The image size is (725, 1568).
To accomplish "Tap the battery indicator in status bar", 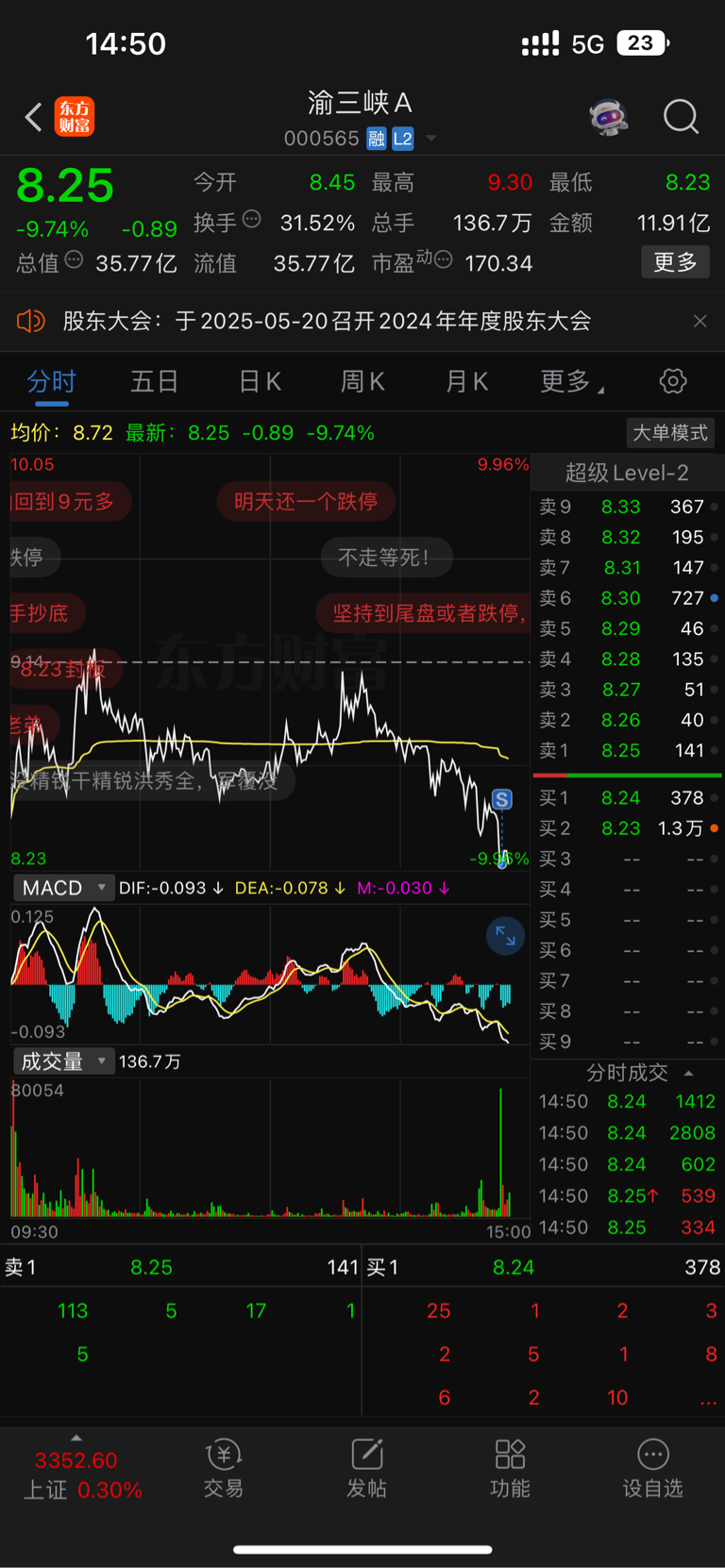I will tap(643, 43).
